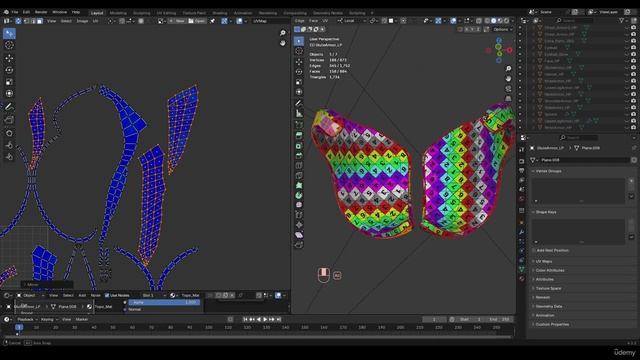Screen dimensions: 640x360
Task: Toggle Add Rest Position checkbox
Action: tap(533, 250)
